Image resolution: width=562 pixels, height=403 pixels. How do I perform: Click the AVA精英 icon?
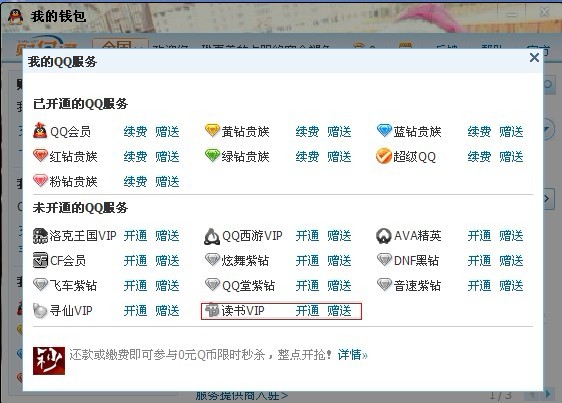[384, 236]
